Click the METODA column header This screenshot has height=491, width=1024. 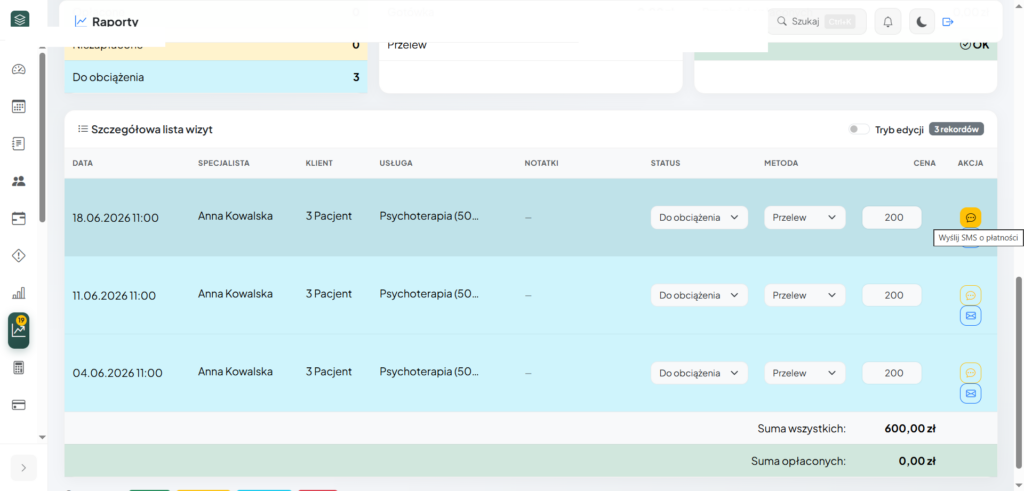(x=781, y=163)
